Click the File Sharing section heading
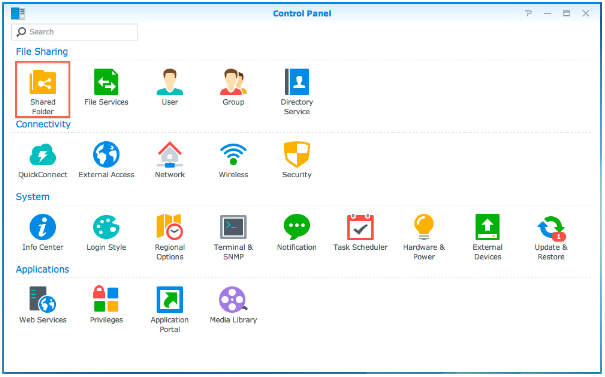 (42, 52)
